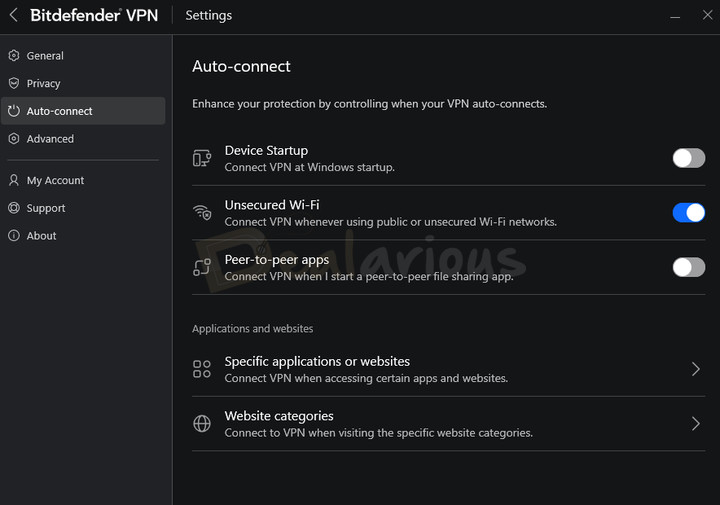Open the Support section

point(83,208)
